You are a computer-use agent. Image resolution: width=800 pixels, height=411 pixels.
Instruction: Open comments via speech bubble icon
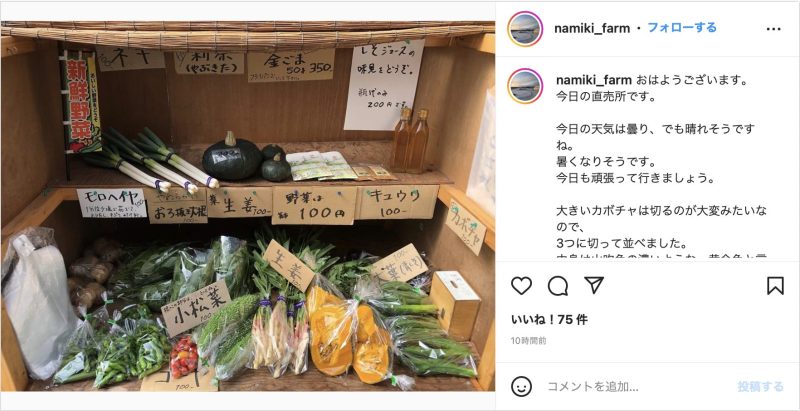(x=558, y=286)
